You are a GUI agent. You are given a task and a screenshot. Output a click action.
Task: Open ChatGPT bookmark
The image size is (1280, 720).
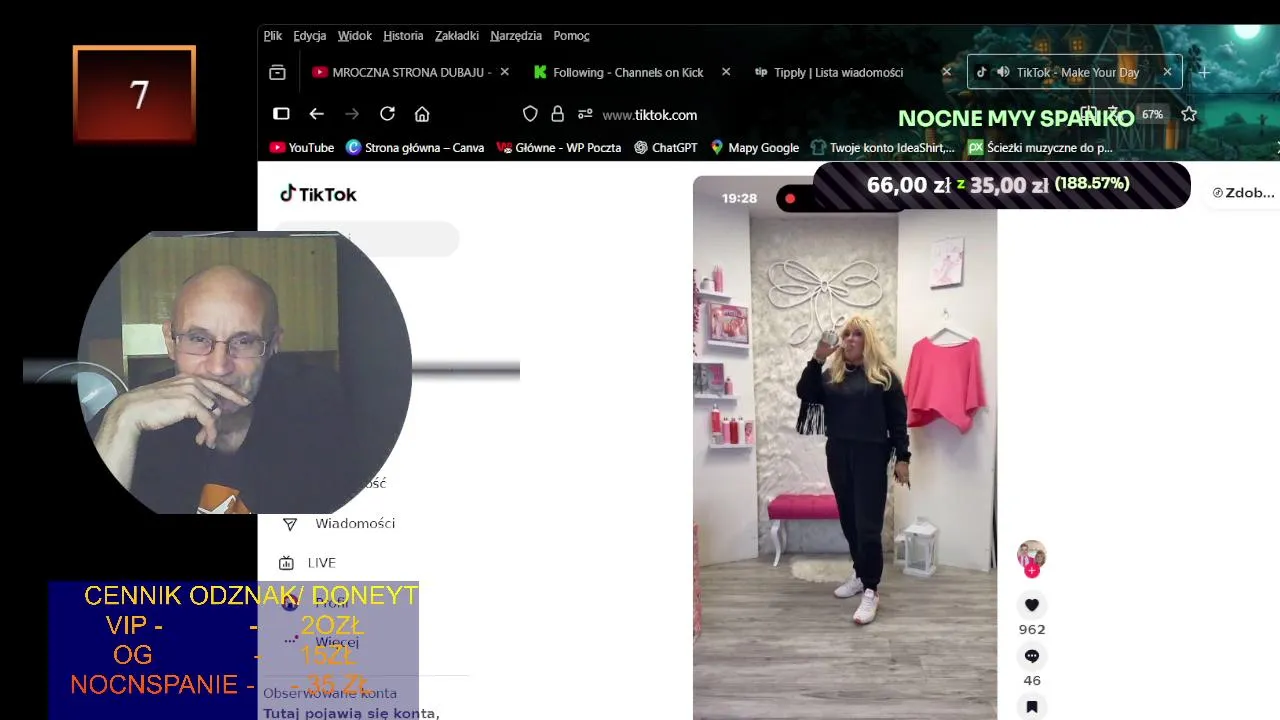(x=666, y=148)
